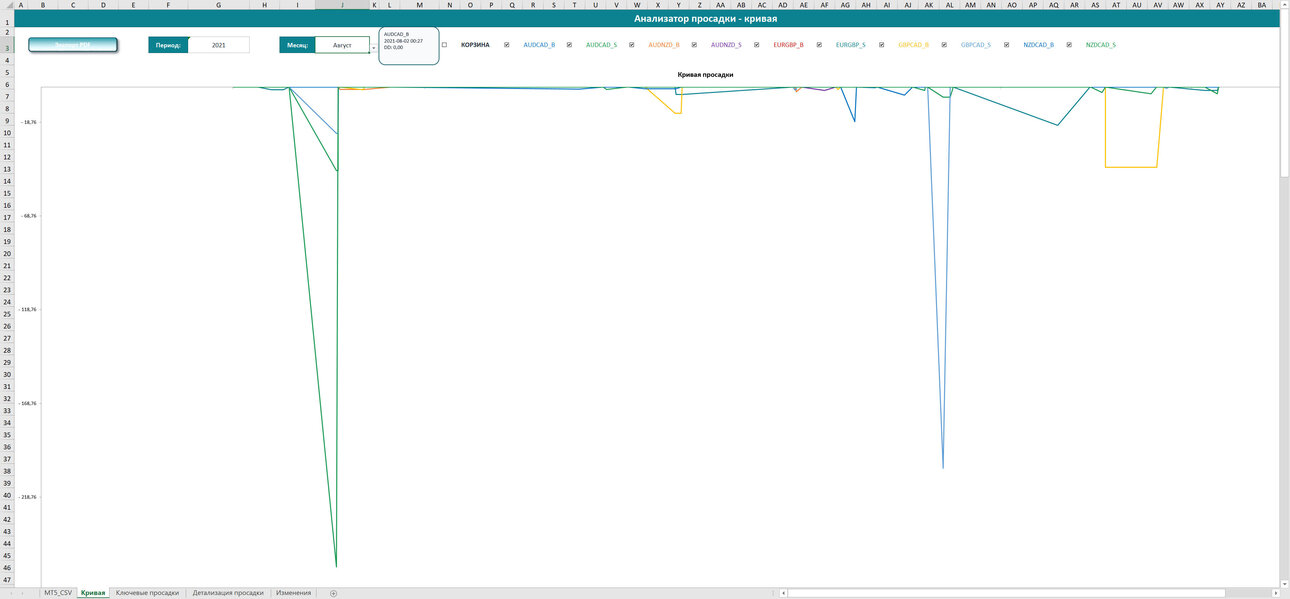Select row header 3

[7, 46]
